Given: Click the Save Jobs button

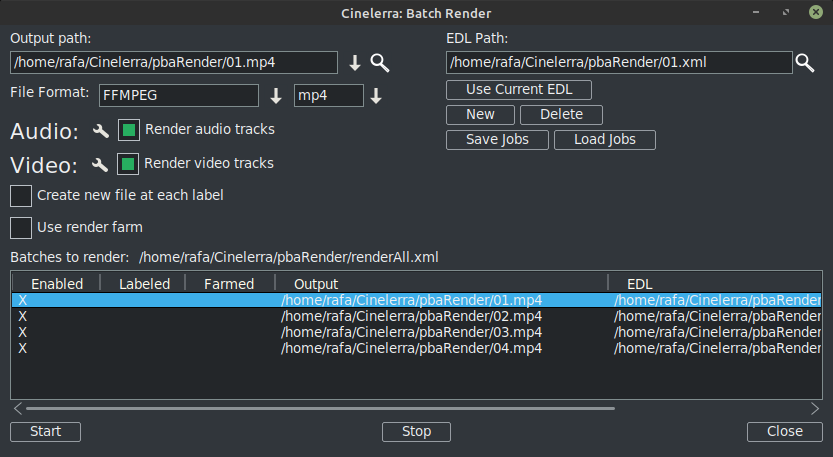Looking at the screenshot, I should click(497, 139).
